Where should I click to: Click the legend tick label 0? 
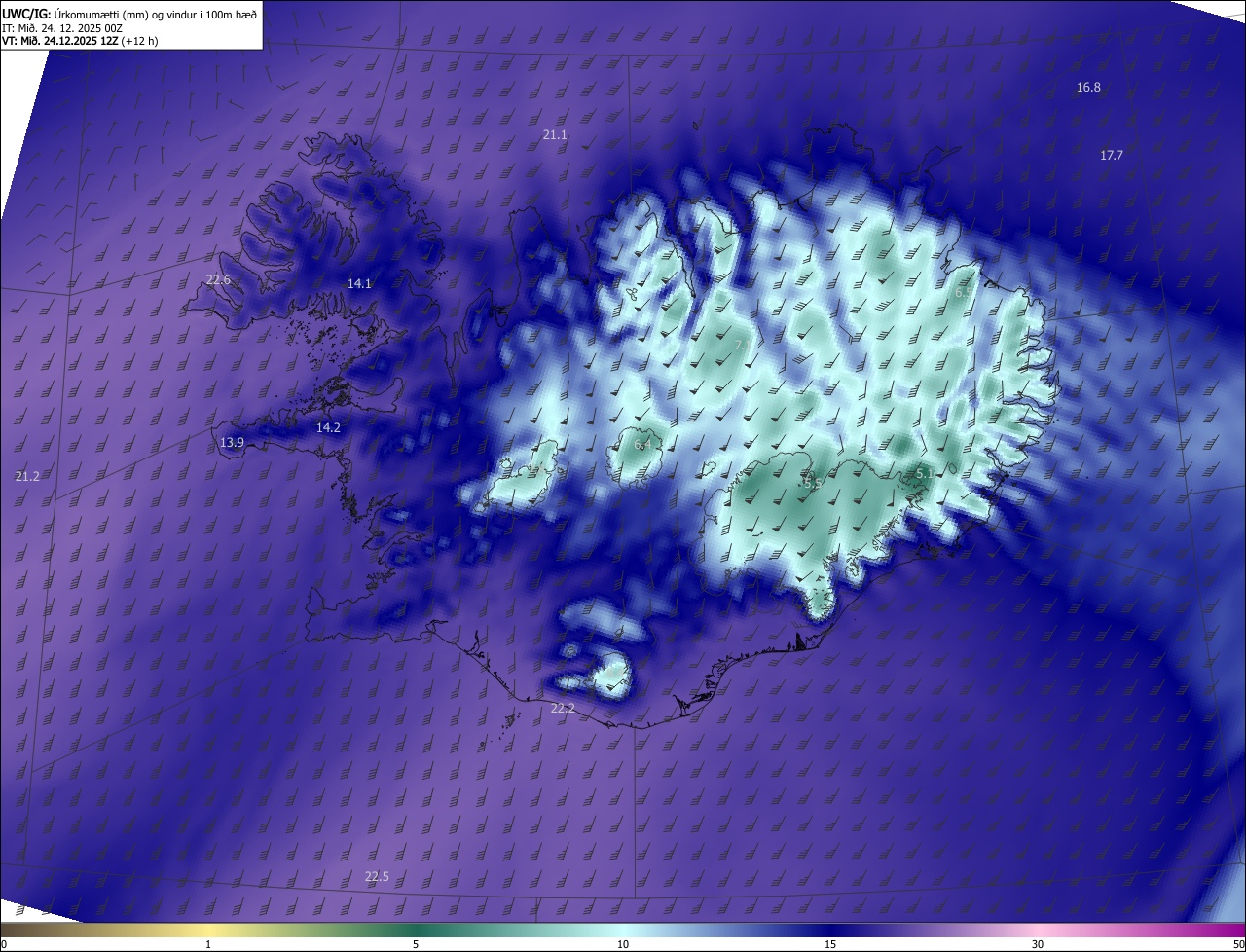(4, 945)
